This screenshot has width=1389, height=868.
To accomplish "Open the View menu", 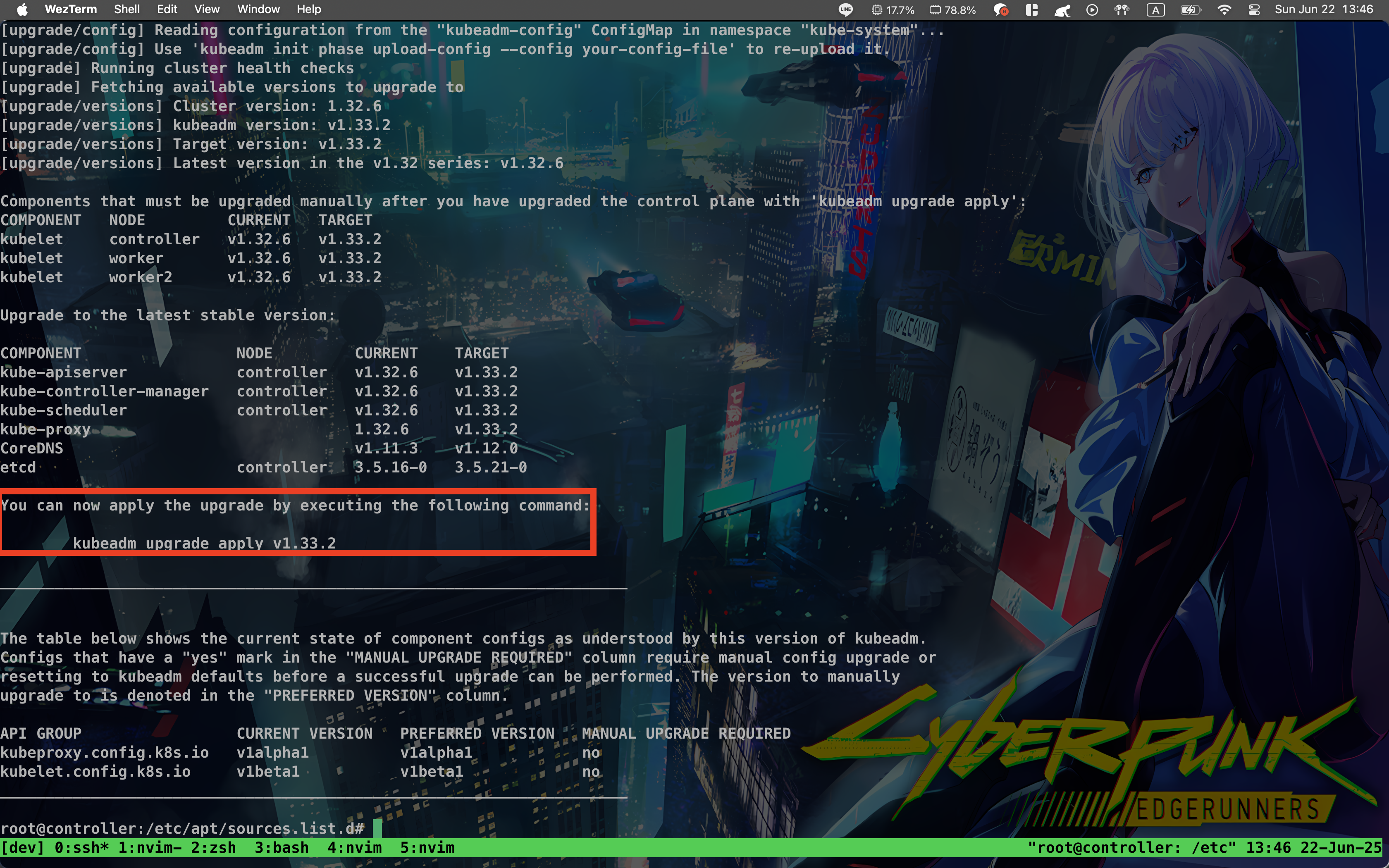I will click(207, 9).
